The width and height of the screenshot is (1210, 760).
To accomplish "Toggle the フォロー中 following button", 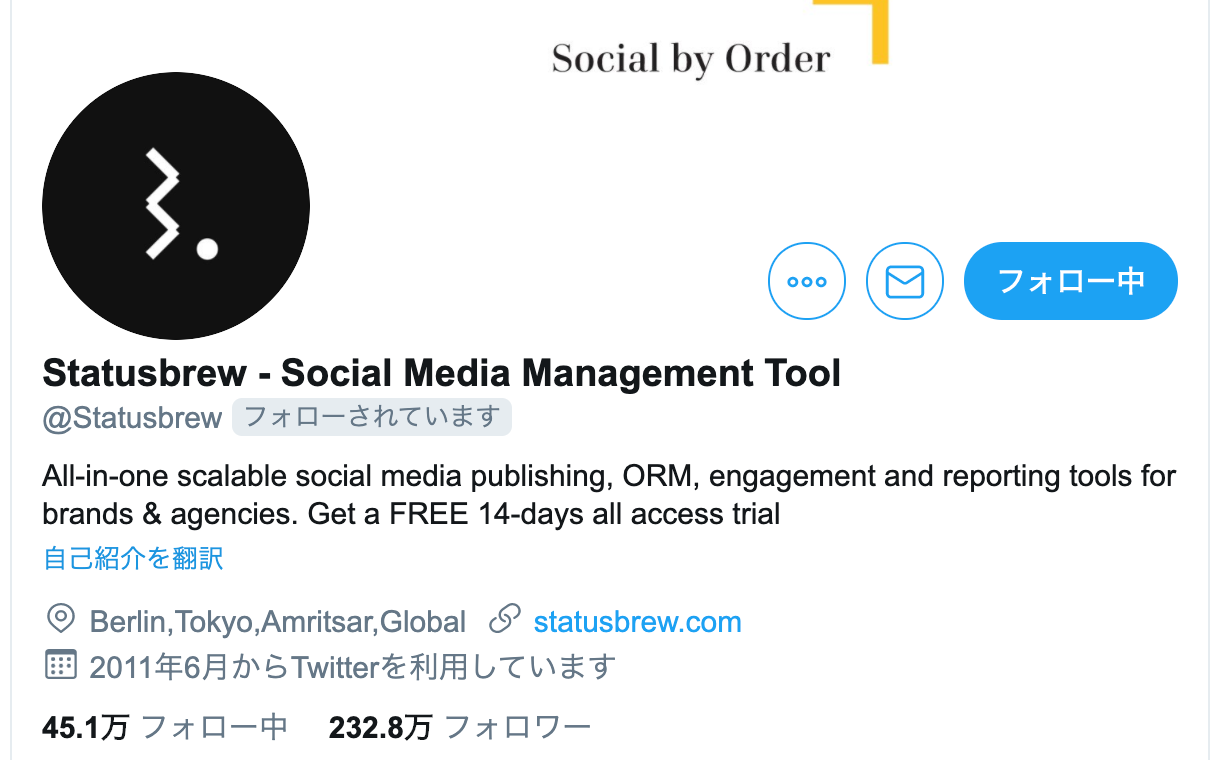I will click(1071, 281).
